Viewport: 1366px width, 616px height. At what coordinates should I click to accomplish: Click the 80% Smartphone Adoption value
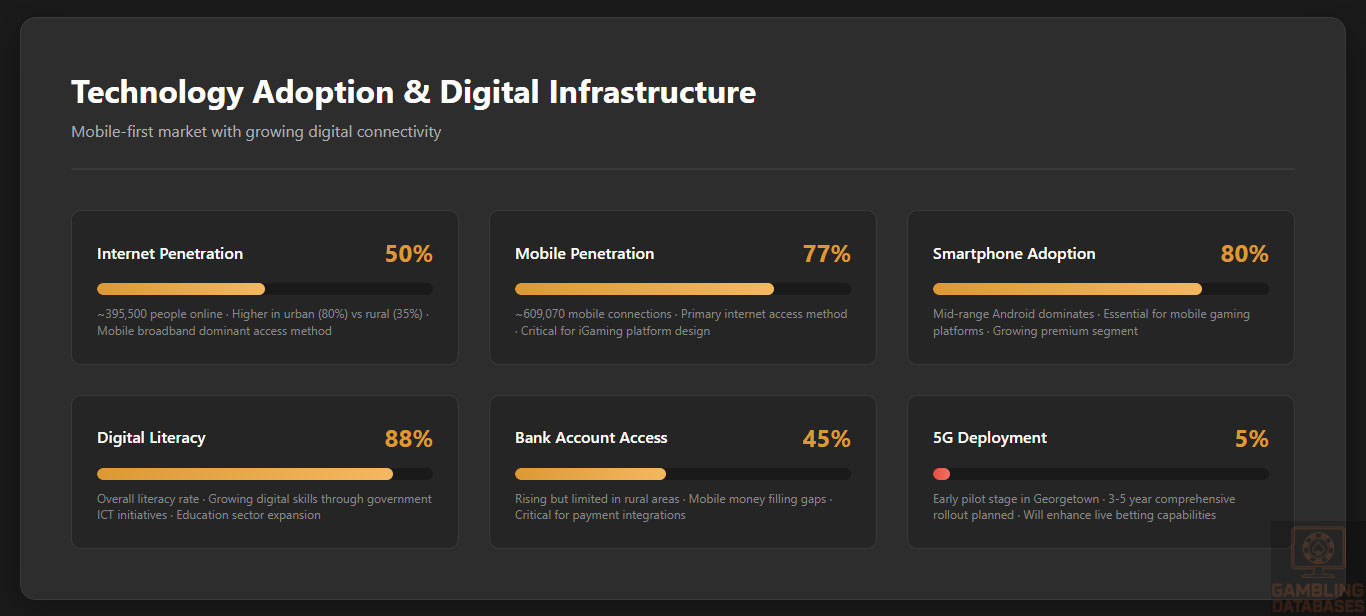[1244, 254]
